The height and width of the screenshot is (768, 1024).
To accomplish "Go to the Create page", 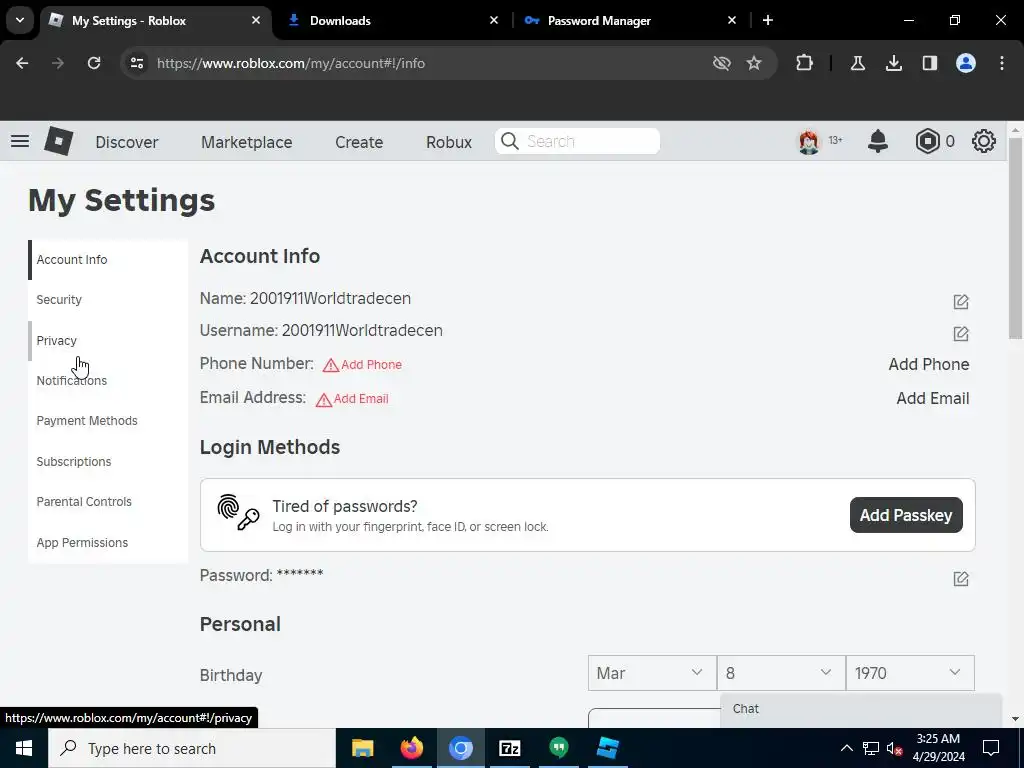I will tap(359, 142).
